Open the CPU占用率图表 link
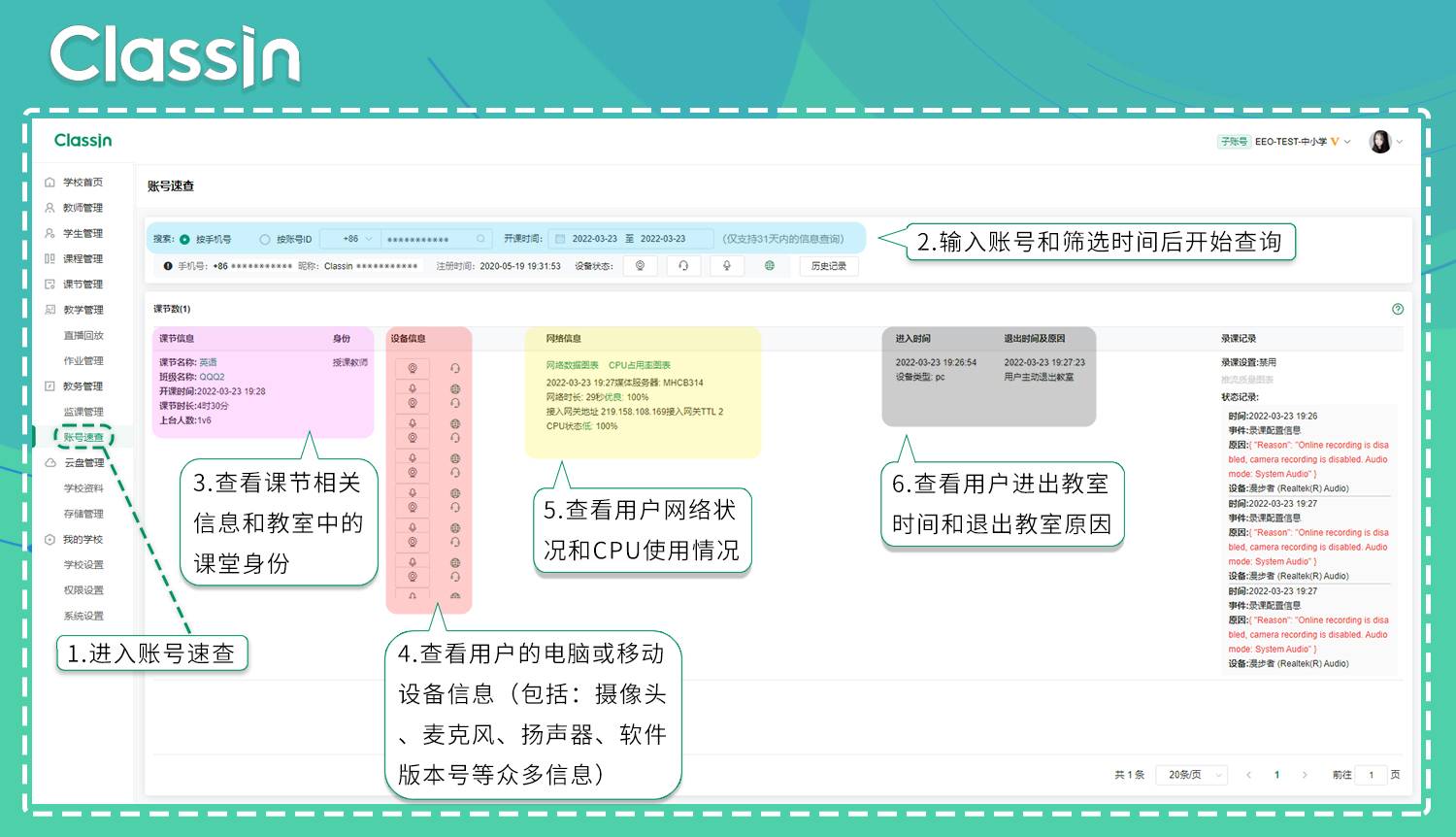The image size is (1456, 837). point(640,366)
